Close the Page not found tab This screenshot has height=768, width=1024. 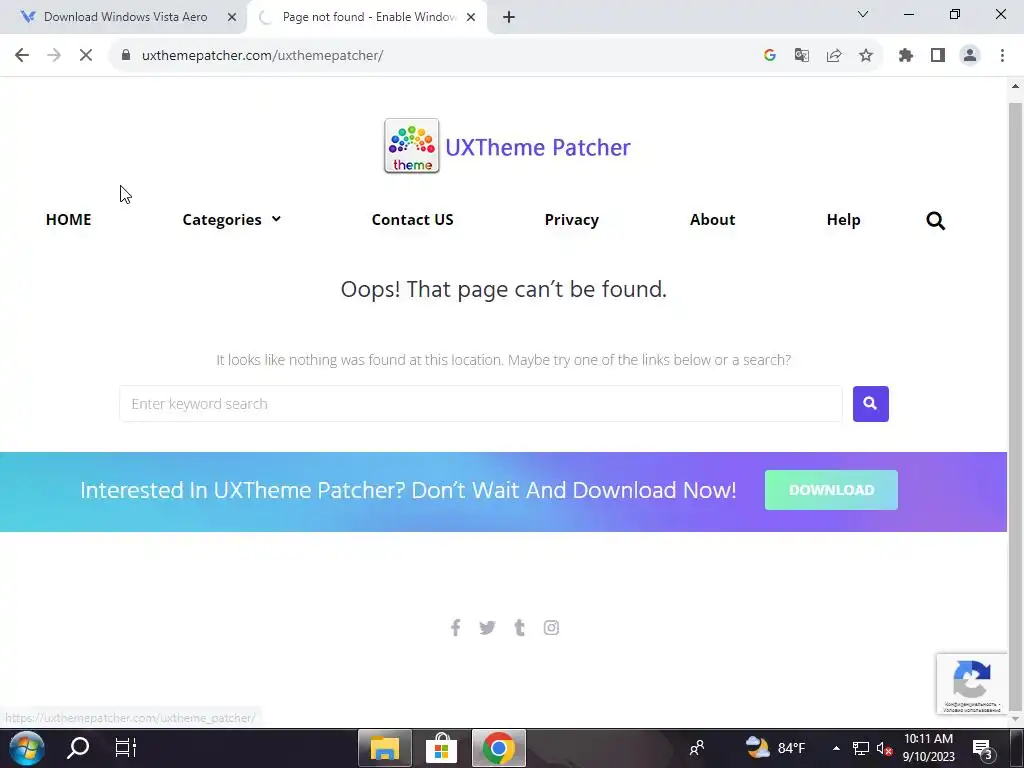click(471, 17)
